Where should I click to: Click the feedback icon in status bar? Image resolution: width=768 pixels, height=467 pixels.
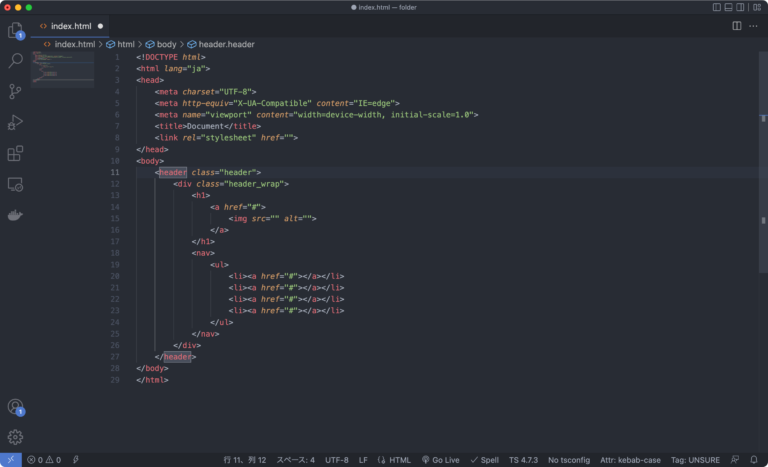coord(735,460)
